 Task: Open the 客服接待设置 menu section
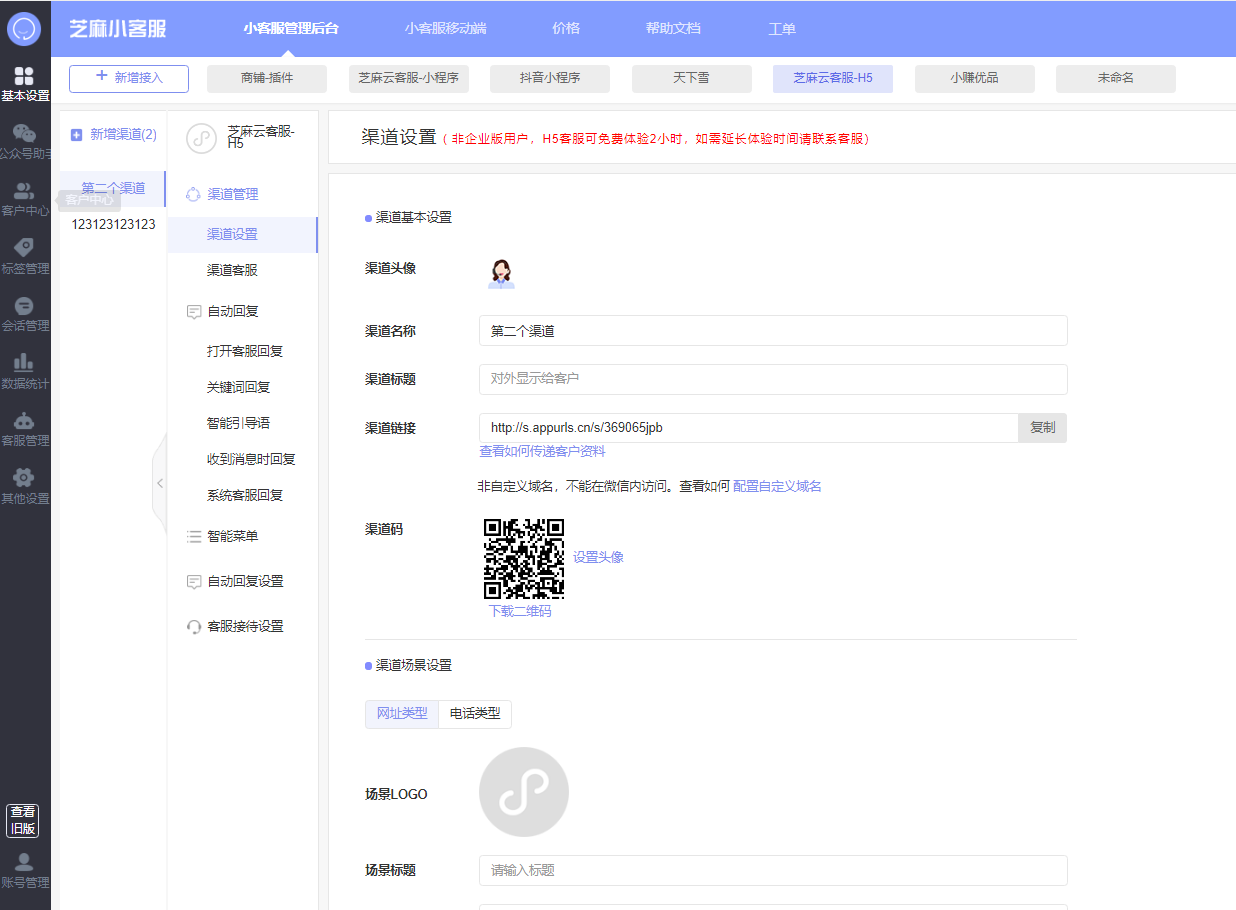[243, 626]
